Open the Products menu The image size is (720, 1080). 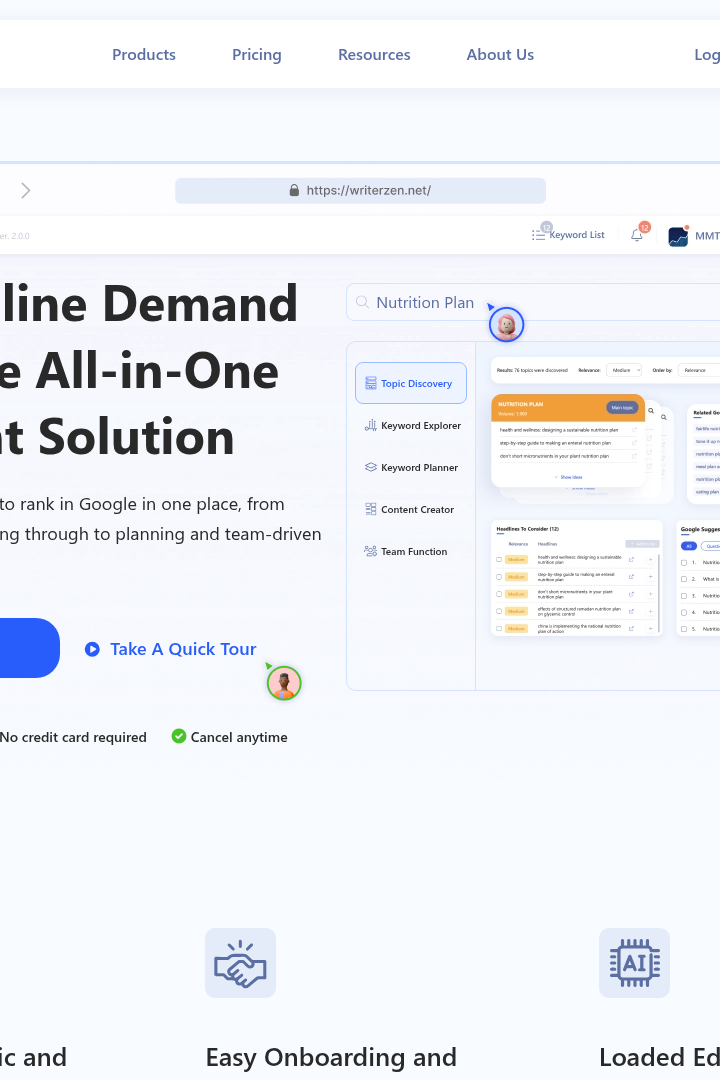tap(143, 54)
